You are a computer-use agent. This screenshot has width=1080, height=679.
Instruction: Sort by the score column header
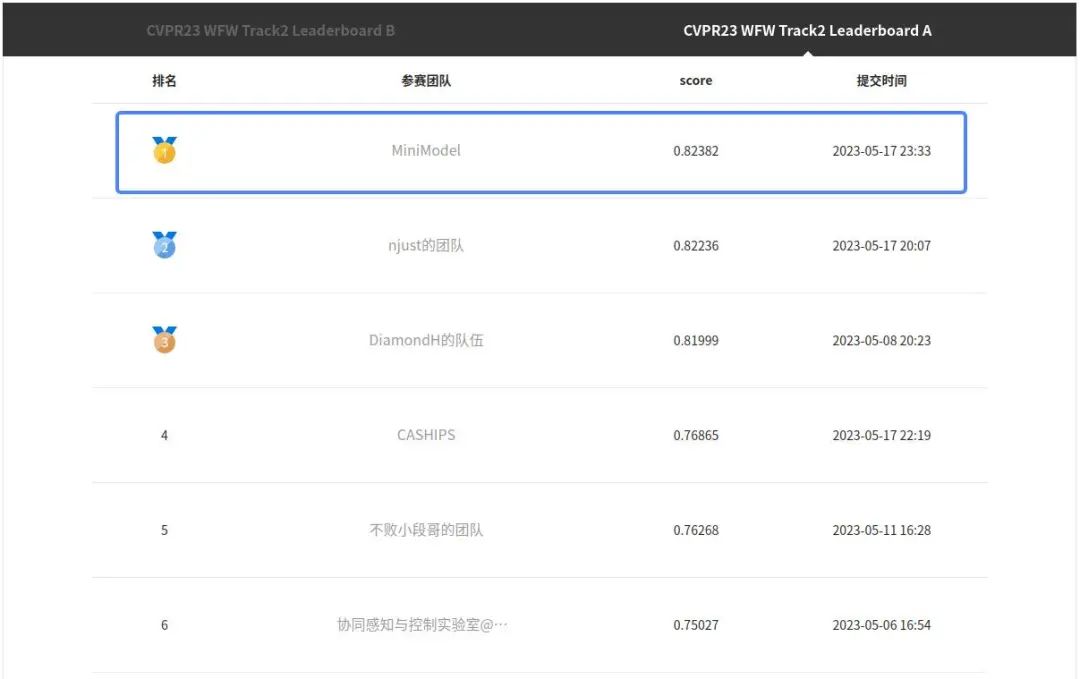696,81
